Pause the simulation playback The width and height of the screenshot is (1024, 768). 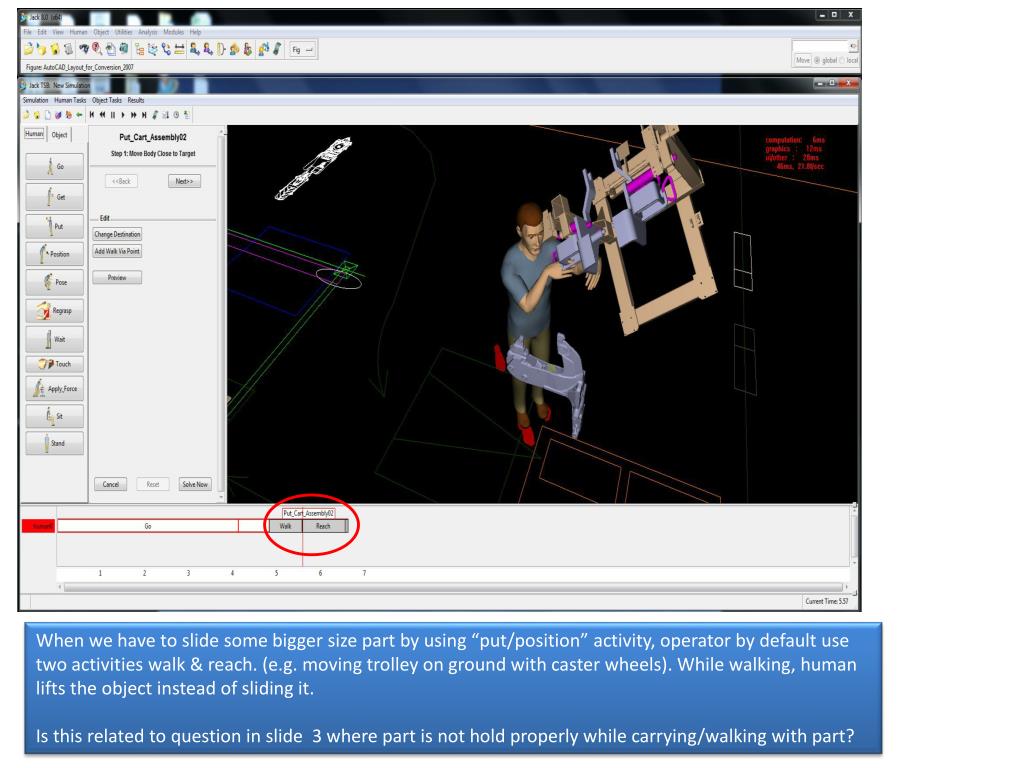(x=113, y=115)
